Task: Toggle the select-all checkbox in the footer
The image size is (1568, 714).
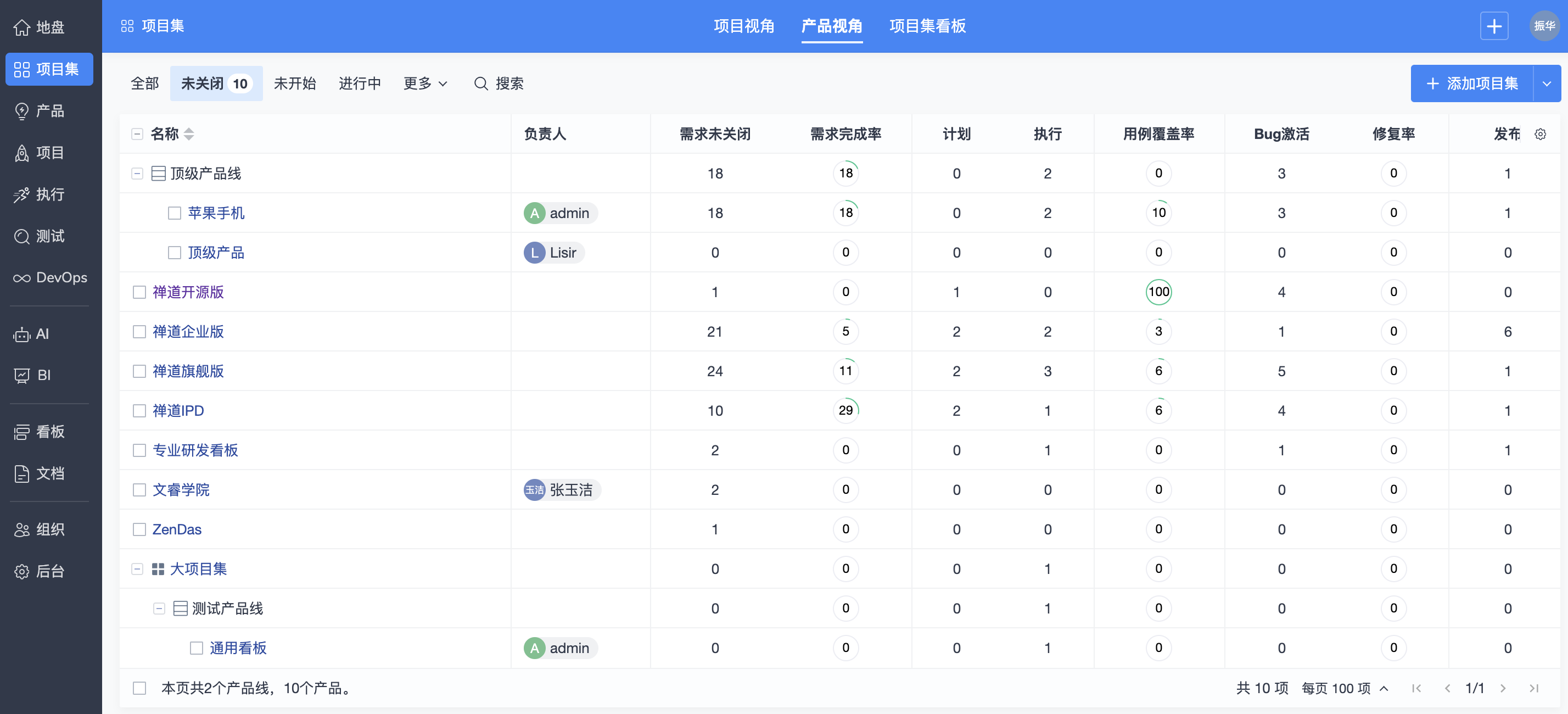Action: (139, 688)
